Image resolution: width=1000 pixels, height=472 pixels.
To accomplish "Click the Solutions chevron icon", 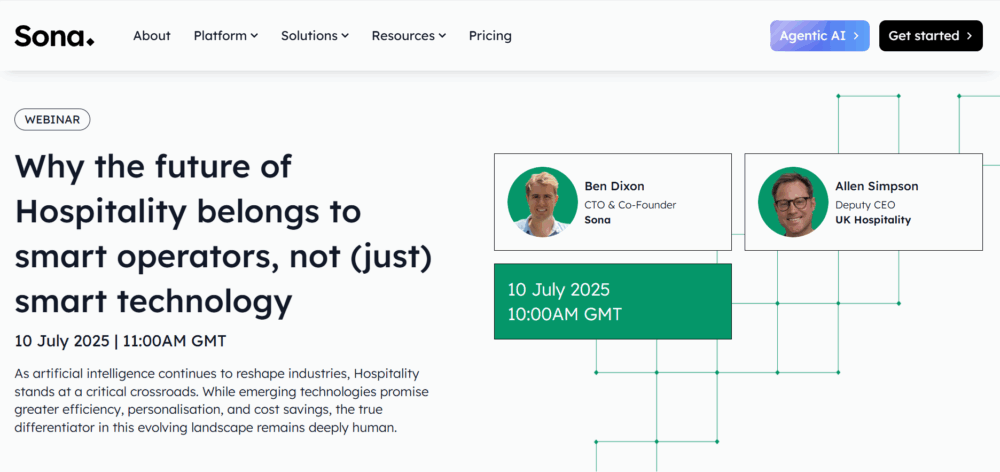I will coord(345,36).
